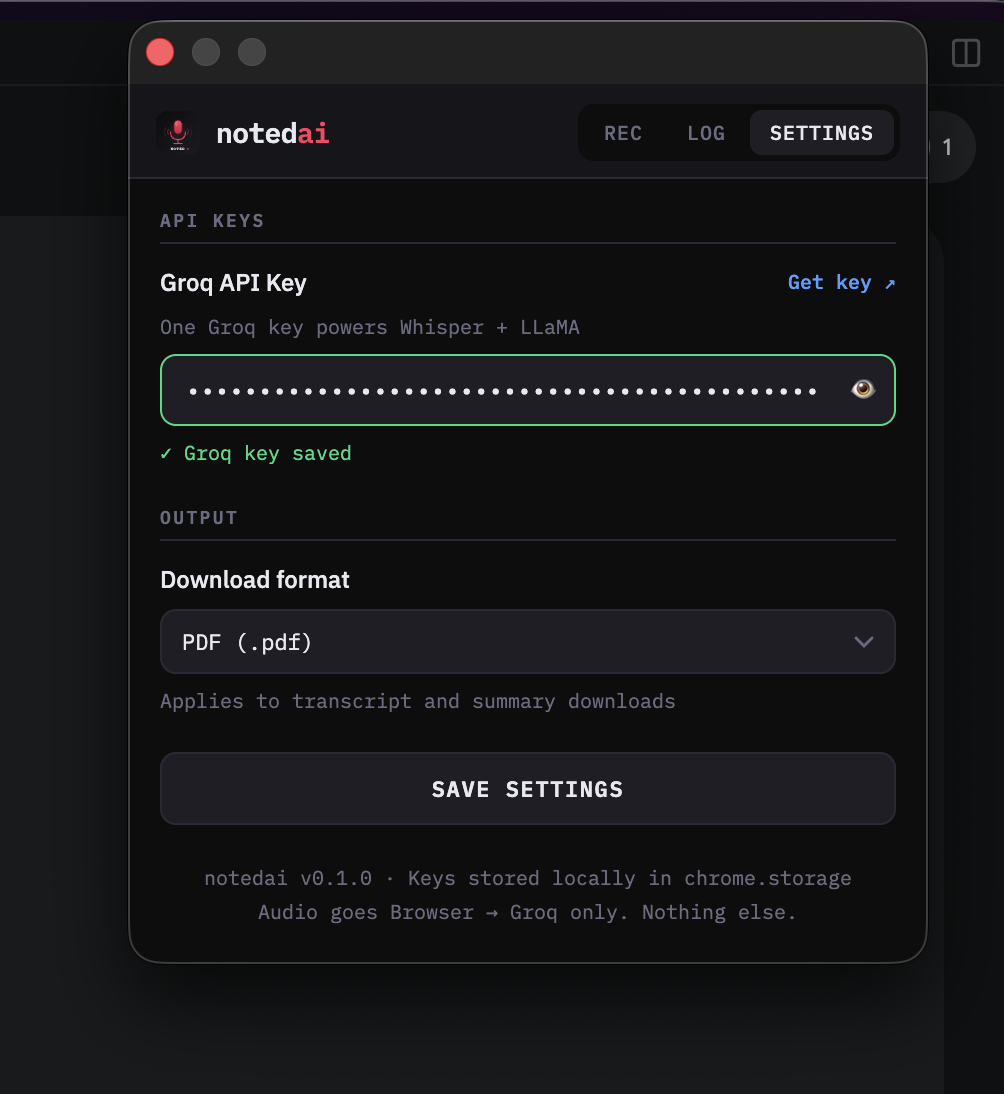Click the split-panel sidebar icon at top right
The image size is (1004, 1094).
coord(966,53)
